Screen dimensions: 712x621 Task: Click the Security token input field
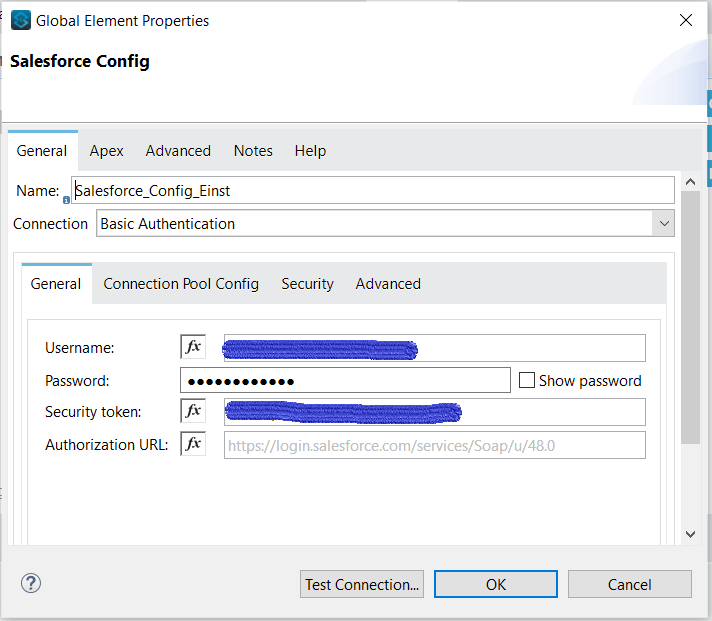pos(435,412)
